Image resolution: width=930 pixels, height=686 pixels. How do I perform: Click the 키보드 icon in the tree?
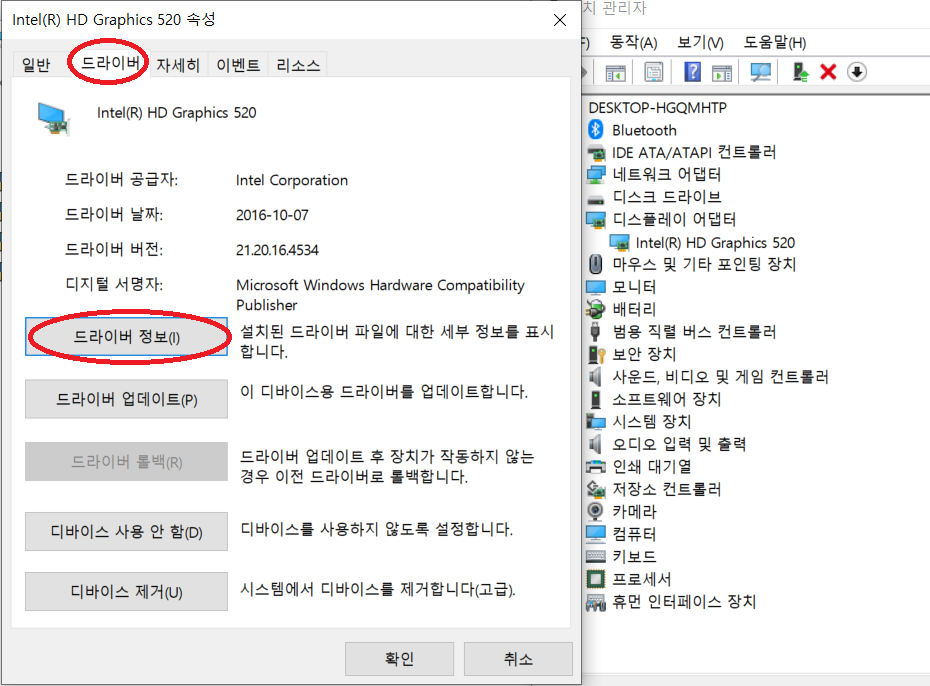pos(595,556)
